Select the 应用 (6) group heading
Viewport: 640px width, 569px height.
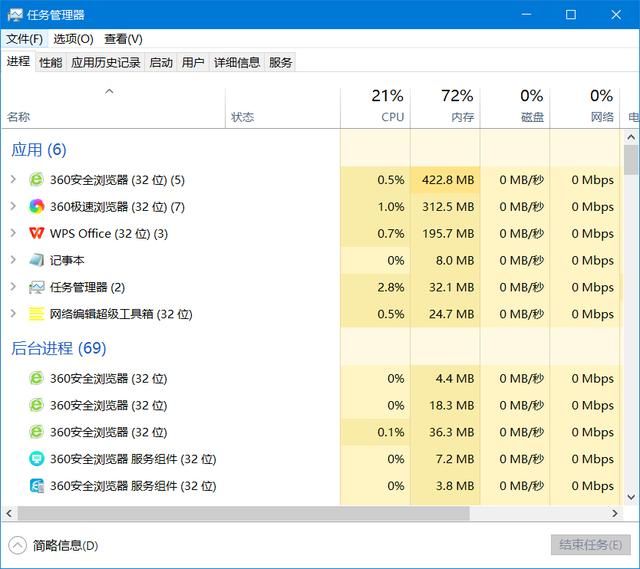[39, 150]
